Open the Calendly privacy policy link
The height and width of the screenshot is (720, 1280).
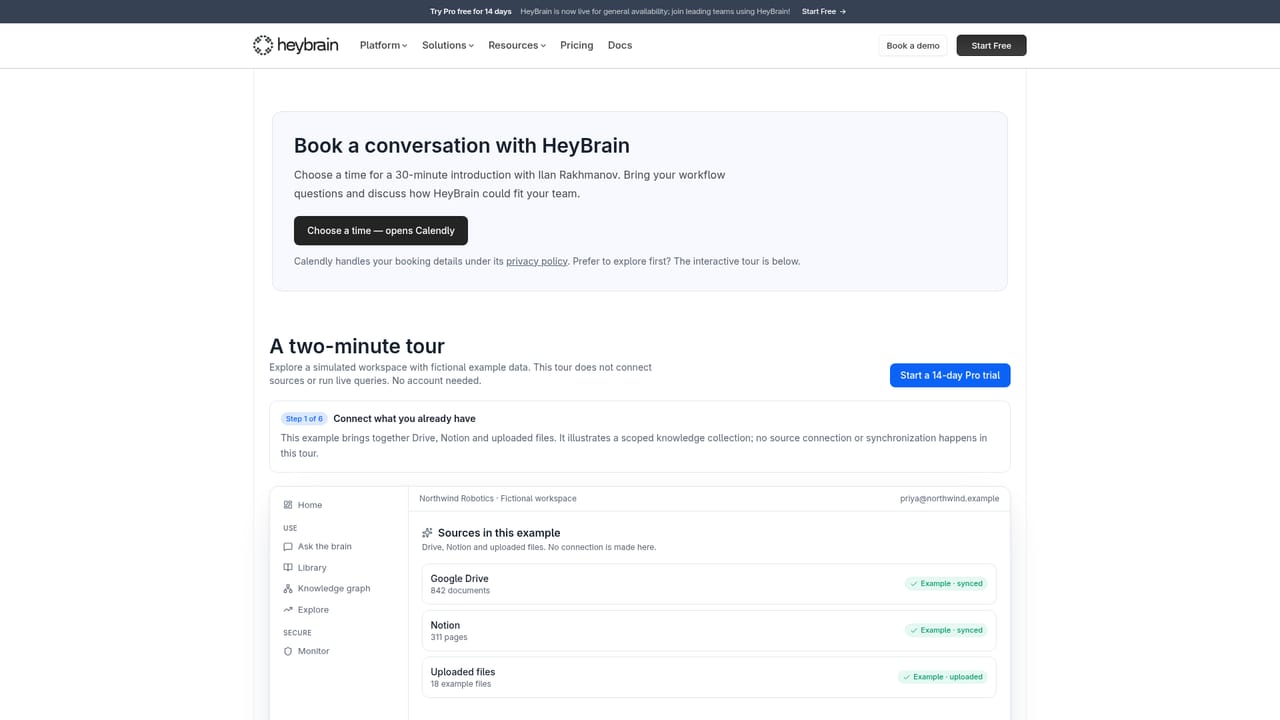point(537,261)
